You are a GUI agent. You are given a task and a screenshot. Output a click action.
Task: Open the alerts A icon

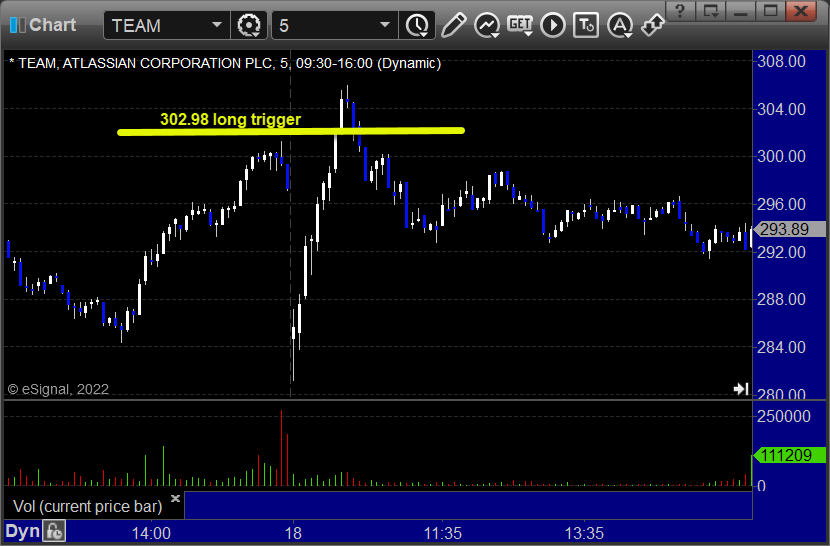(x=619, y=25)
